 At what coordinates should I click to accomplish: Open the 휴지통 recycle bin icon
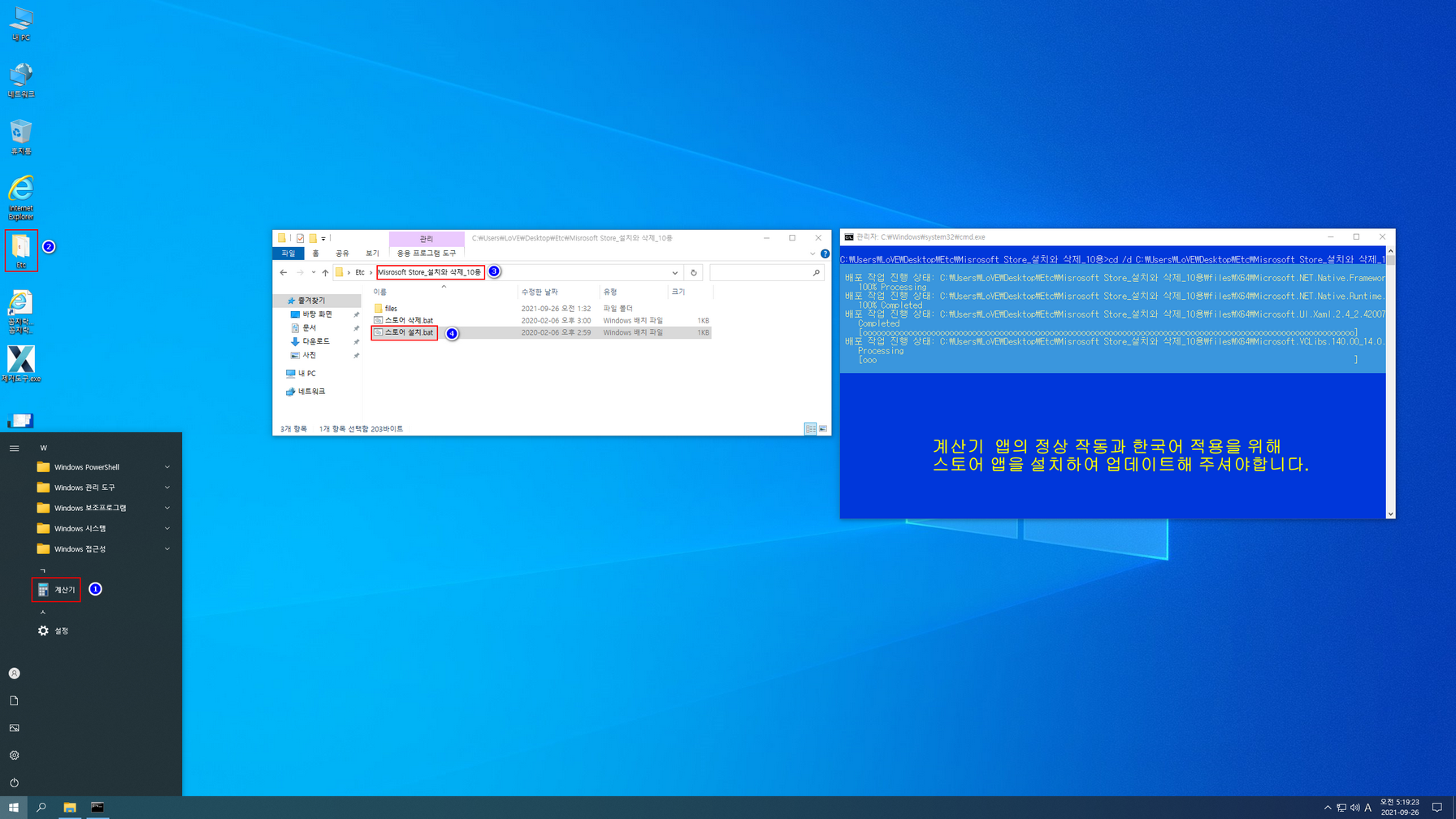[21, 137]
